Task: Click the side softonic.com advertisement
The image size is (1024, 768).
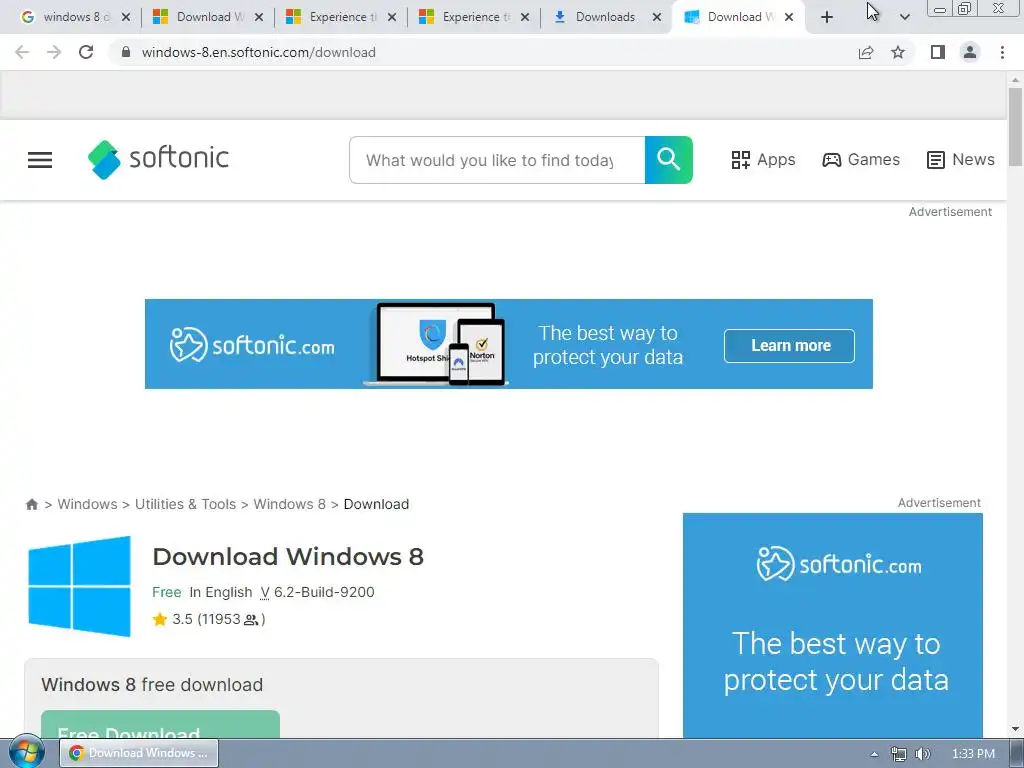Action: pos(833,626)
